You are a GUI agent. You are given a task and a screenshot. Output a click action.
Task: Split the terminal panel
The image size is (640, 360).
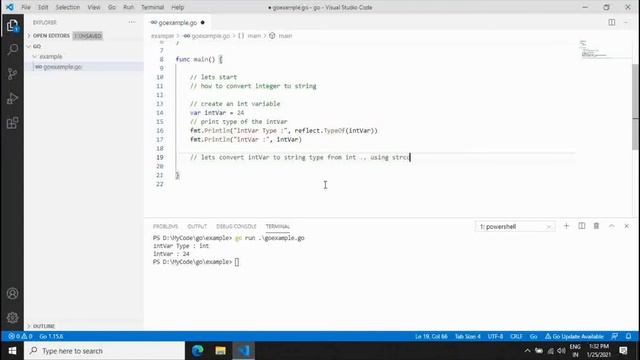coord(582,226)
